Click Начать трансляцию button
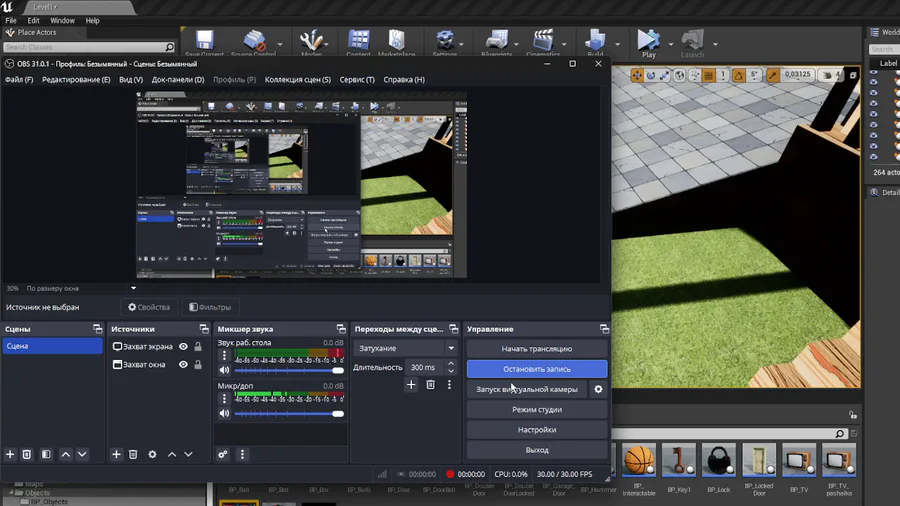 537,349
